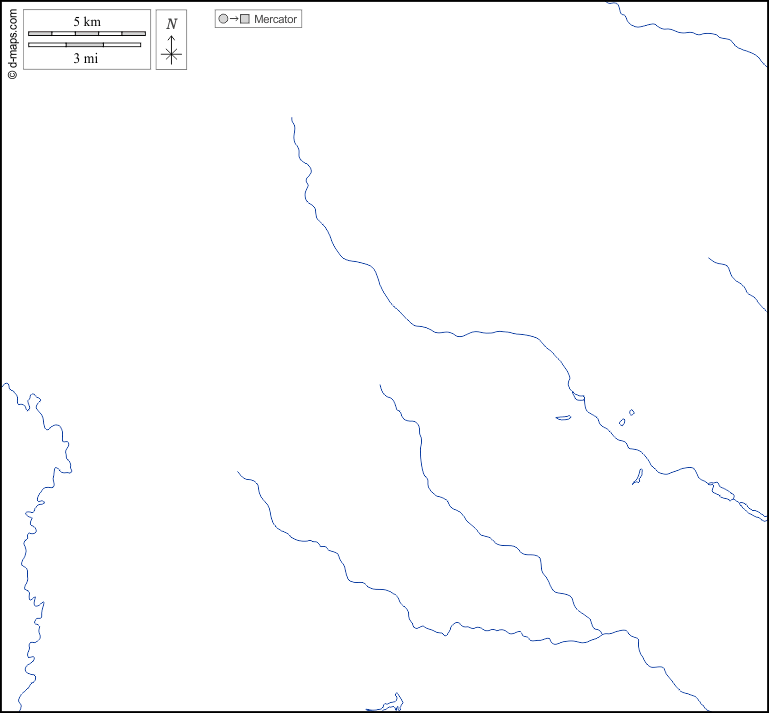769x713 pixels.
Task: Click the kilometer scale bar
Action: (x=86, y=33)
